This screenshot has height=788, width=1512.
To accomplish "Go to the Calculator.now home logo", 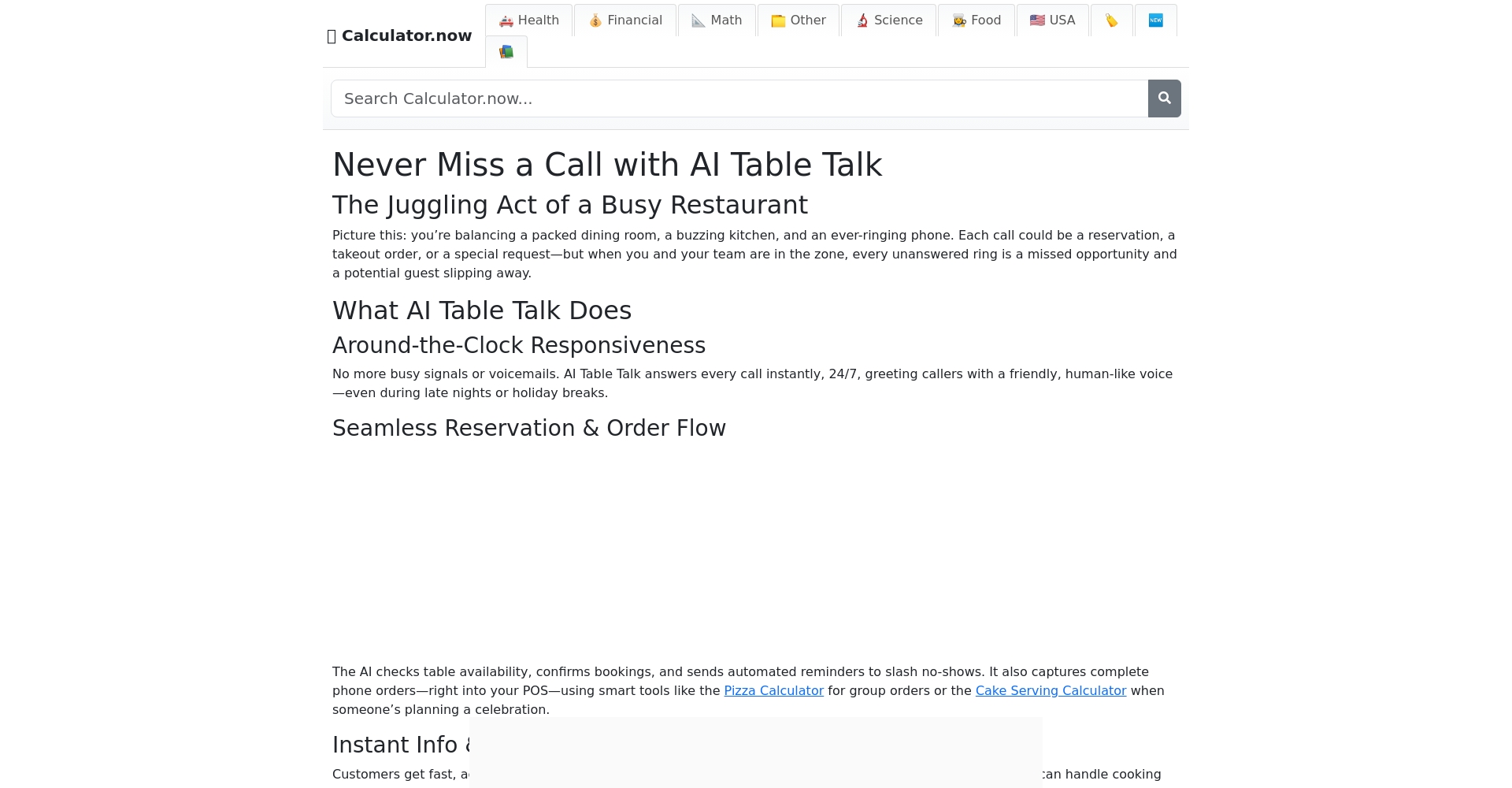I will click(400, 35).
